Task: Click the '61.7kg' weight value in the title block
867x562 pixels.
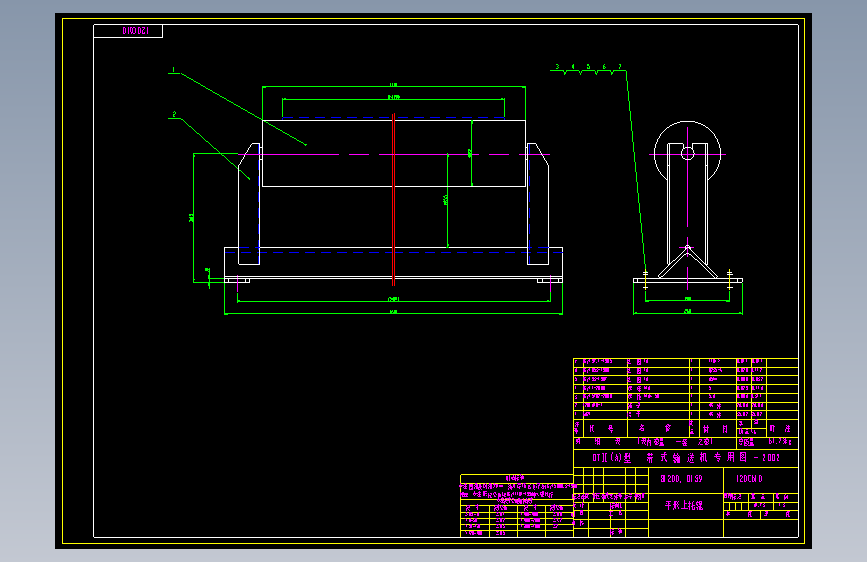Action: (780, 441)
